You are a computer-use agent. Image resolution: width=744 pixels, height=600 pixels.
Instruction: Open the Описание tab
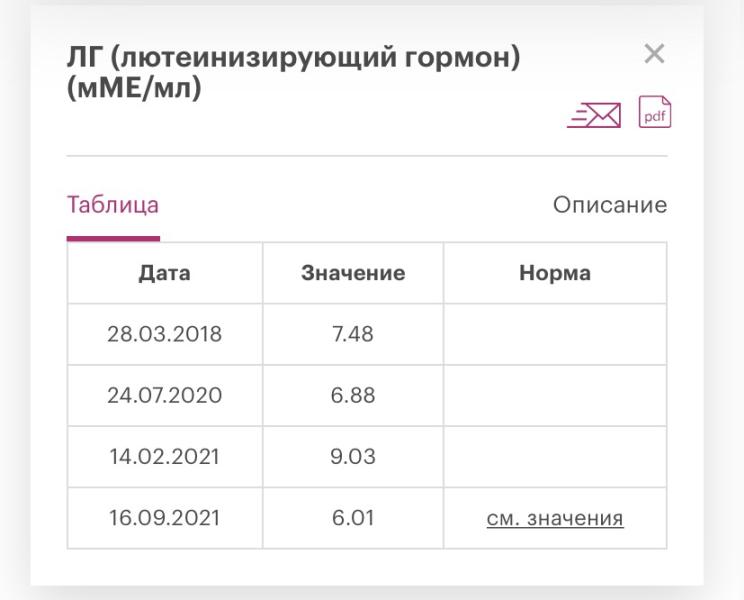610,205
